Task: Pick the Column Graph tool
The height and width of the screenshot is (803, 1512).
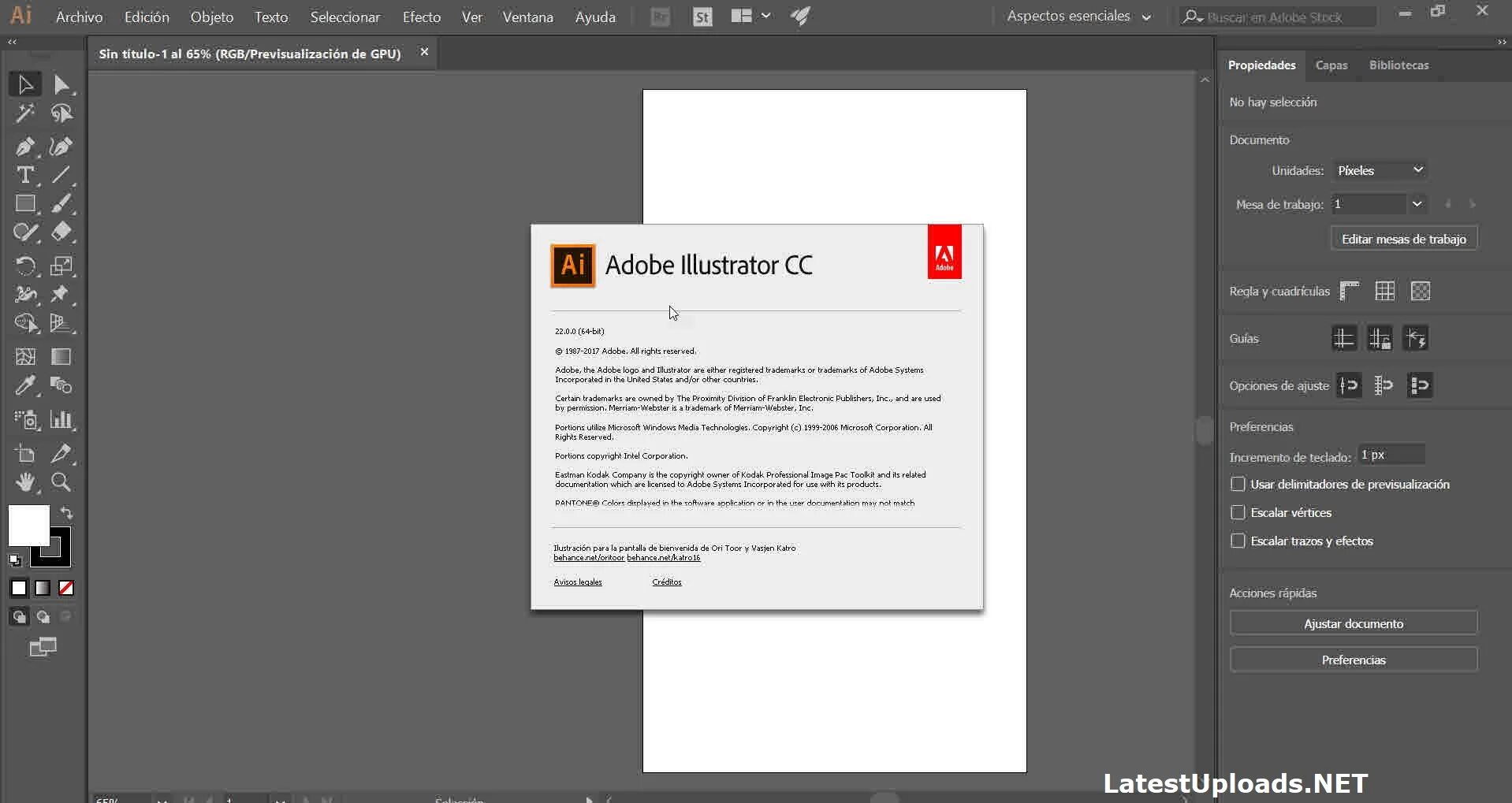Action: point(61,419)
